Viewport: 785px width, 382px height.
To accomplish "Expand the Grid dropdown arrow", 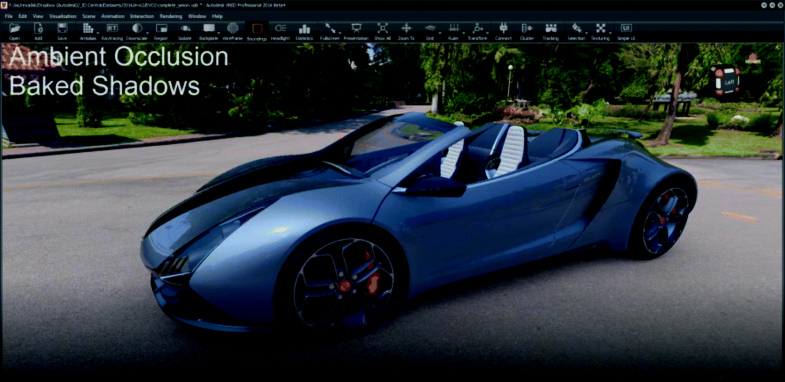I will click(x=440, y=33).
